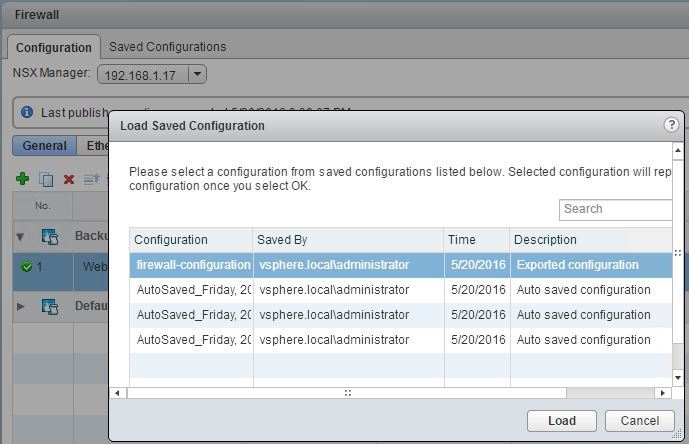The width and height of the screenshot is (689, 444).
Task: Select the General tab
Action: click(x=44, y=146)
